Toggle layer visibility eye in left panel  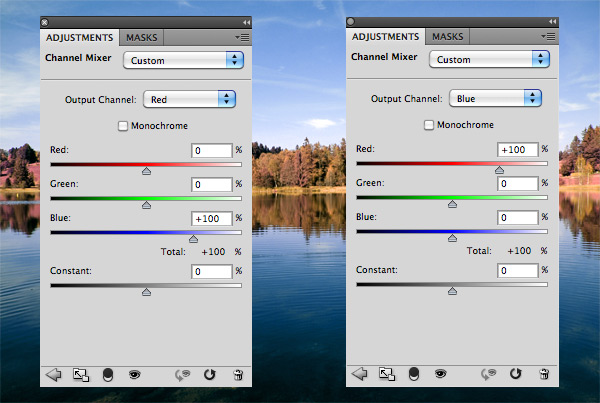click(134, 374)
